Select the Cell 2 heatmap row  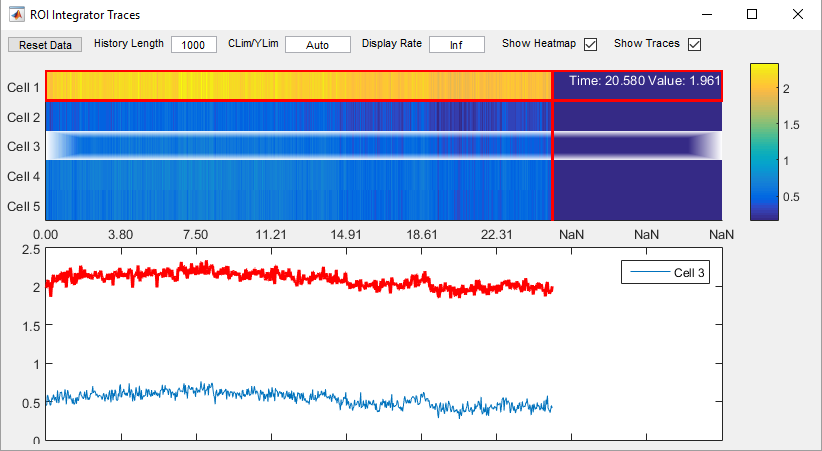tap(298, 116)
